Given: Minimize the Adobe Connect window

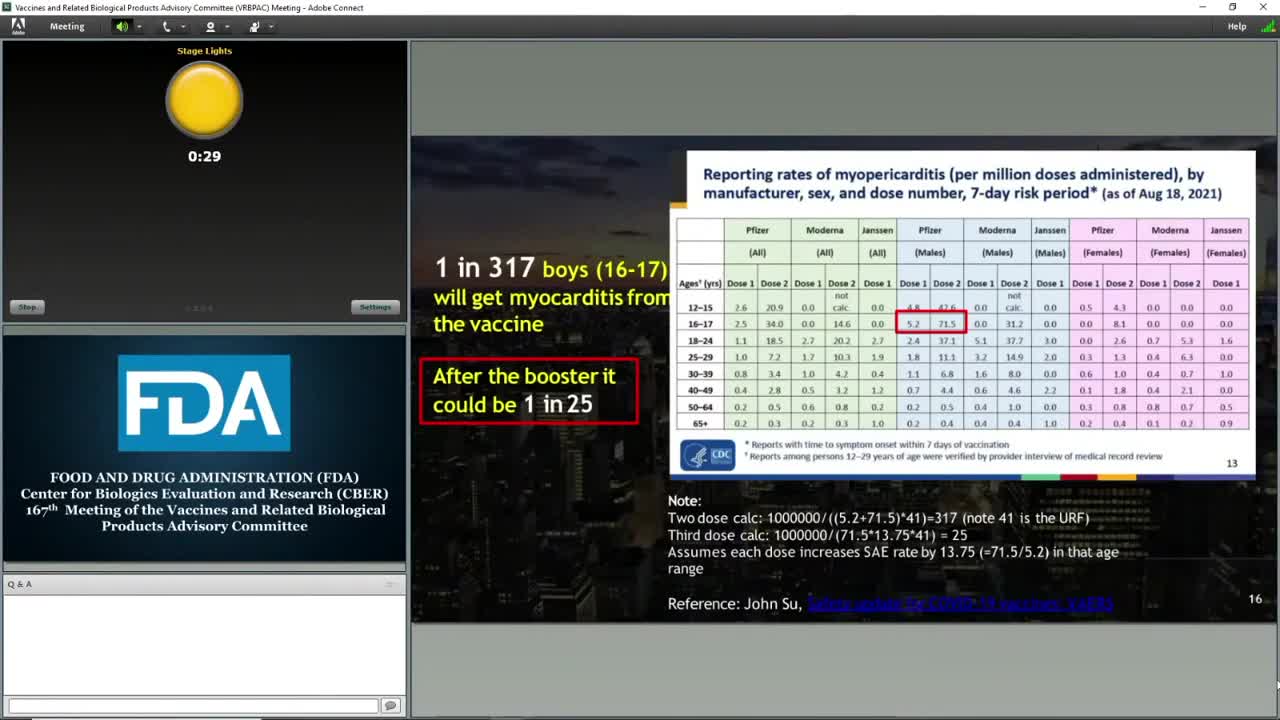Looking at the screenshot, I should [x=1203, y=7].
